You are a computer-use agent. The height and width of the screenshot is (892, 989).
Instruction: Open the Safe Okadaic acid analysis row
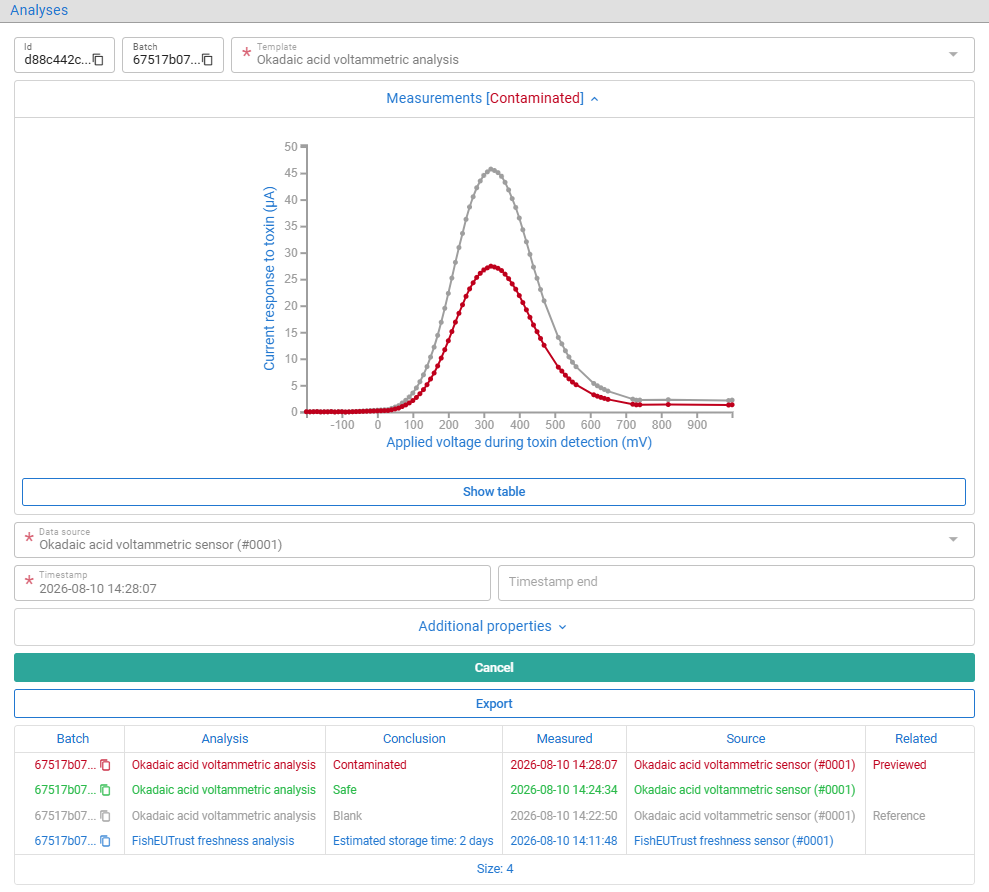pos(223,790)
